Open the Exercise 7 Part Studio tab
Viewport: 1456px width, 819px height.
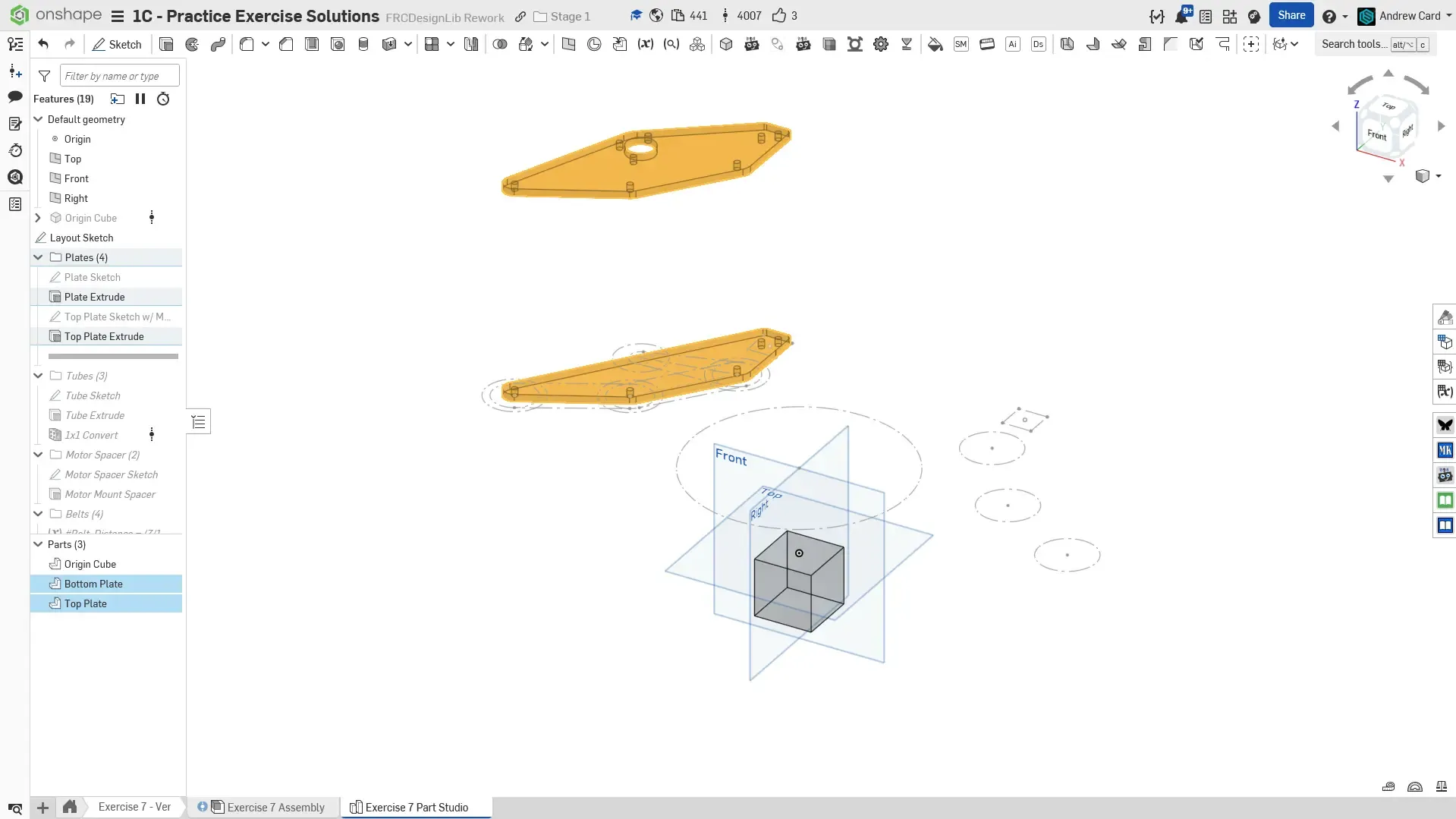[x=416, y=807]
